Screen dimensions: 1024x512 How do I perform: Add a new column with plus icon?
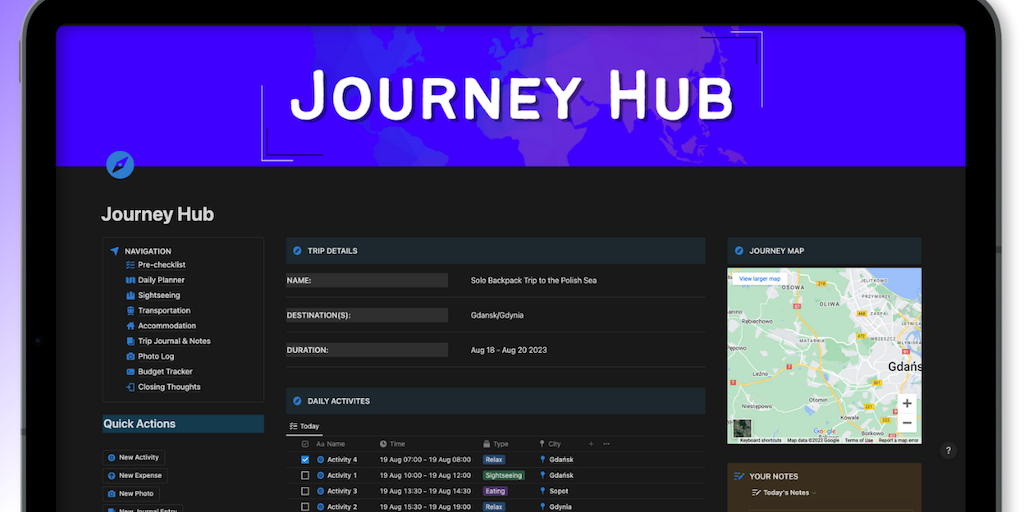click(591, 443)
